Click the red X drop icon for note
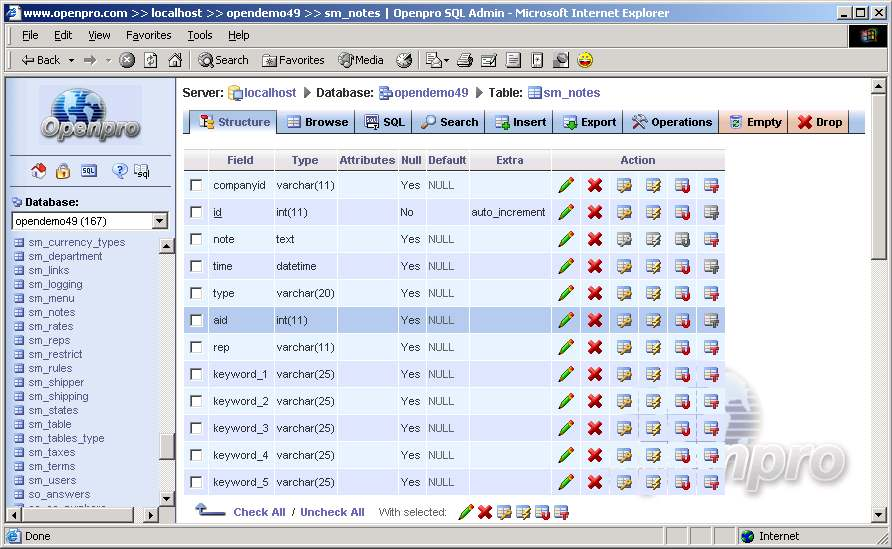The image size is (892, 549). tap(595, 239)
